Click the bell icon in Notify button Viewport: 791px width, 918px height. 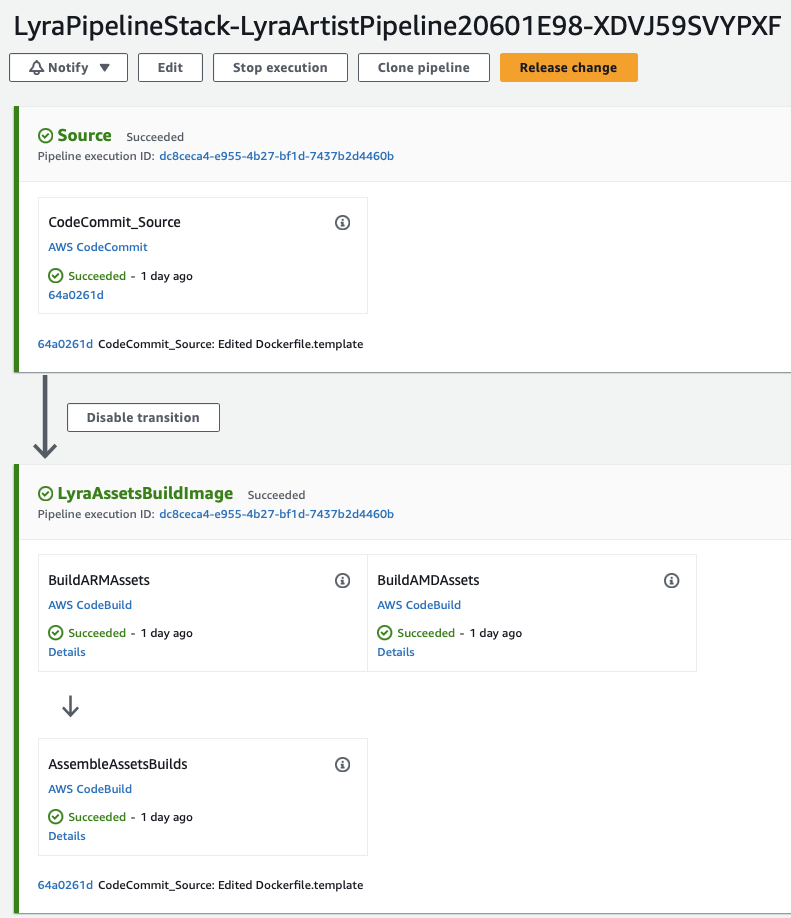36,67
